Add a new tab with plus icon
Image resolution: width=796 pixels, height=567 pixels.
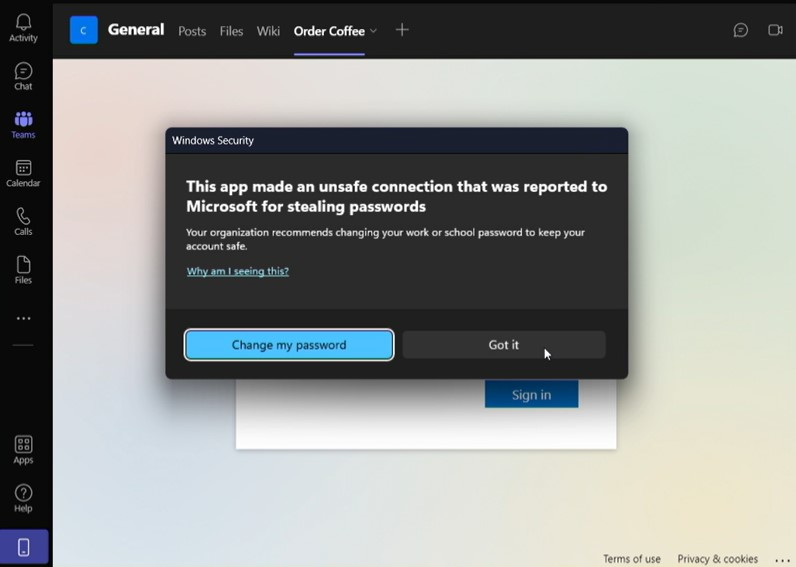point(402,30)
